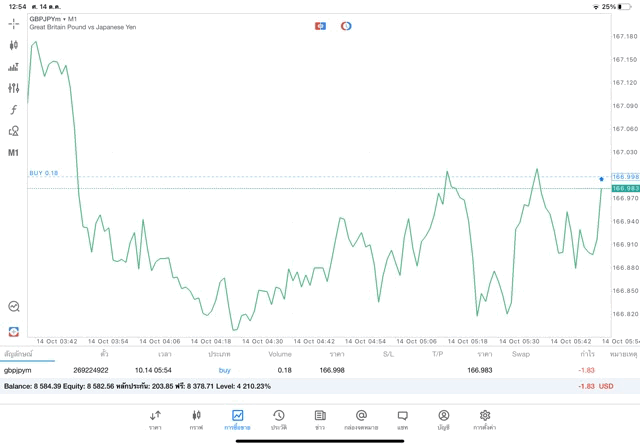Tap the -1.83 profit in gbpjpym row
Screen dimensions: 640x447
coord(586,370)
